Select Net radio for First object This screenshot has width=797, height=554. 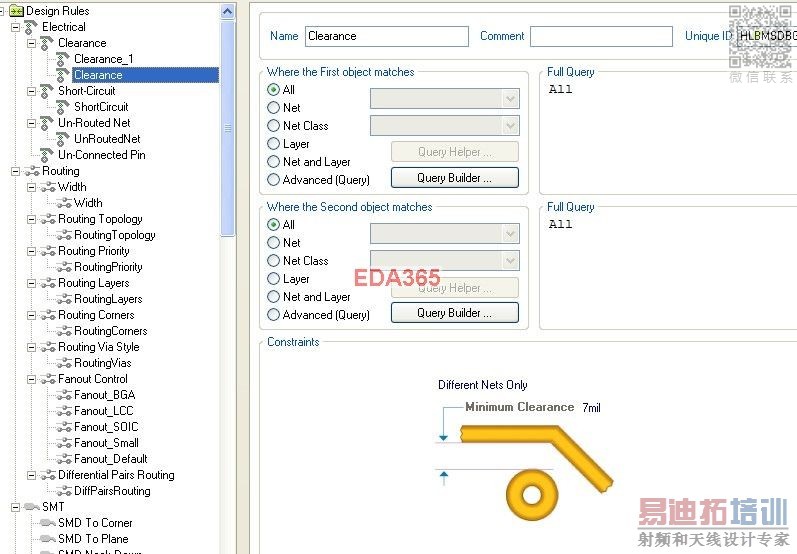coord(273,108)
